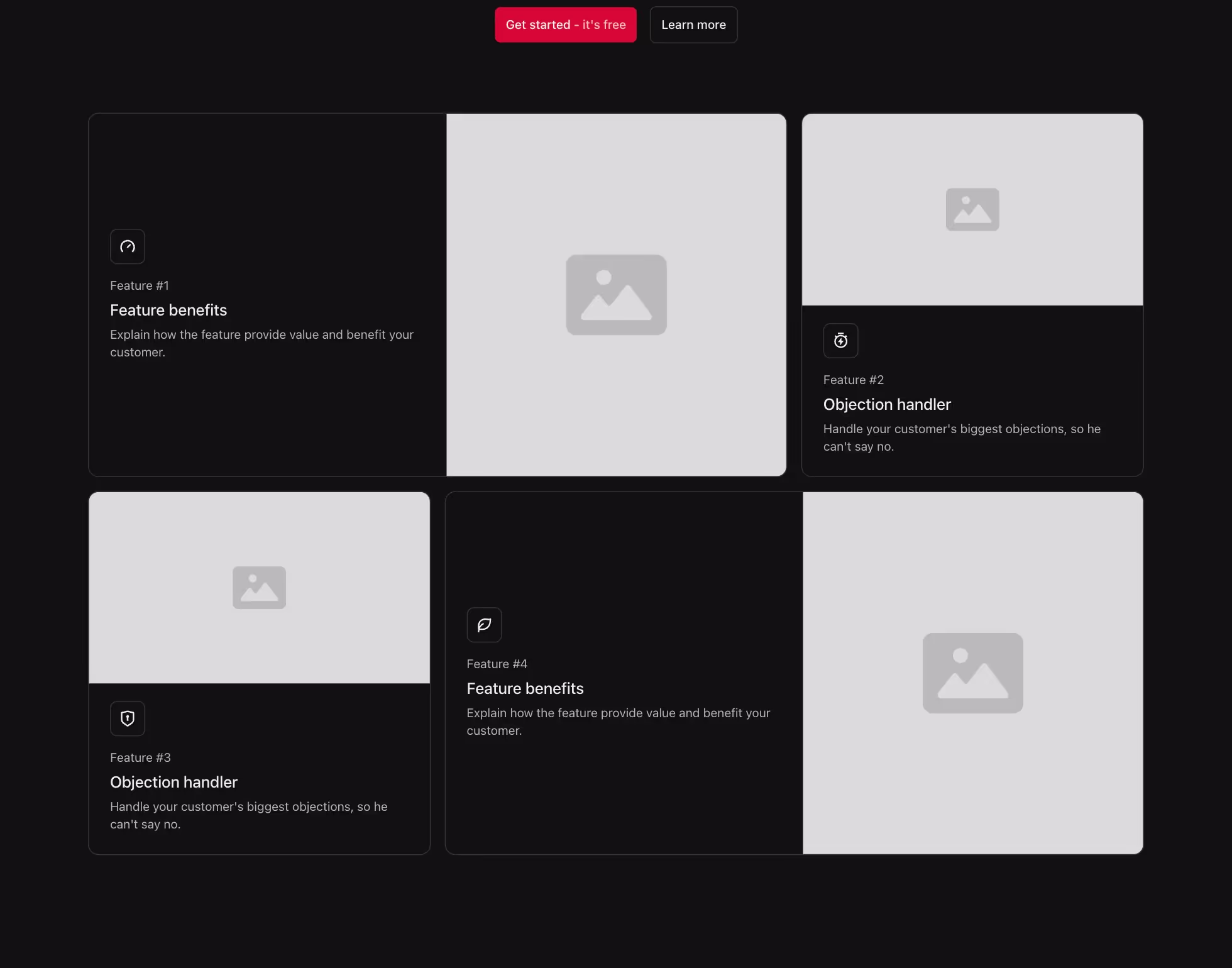Viewport: 1232px width, 968px height.
Task: Click the shield icon above Feature #3
Action: (x=127, y=718)
